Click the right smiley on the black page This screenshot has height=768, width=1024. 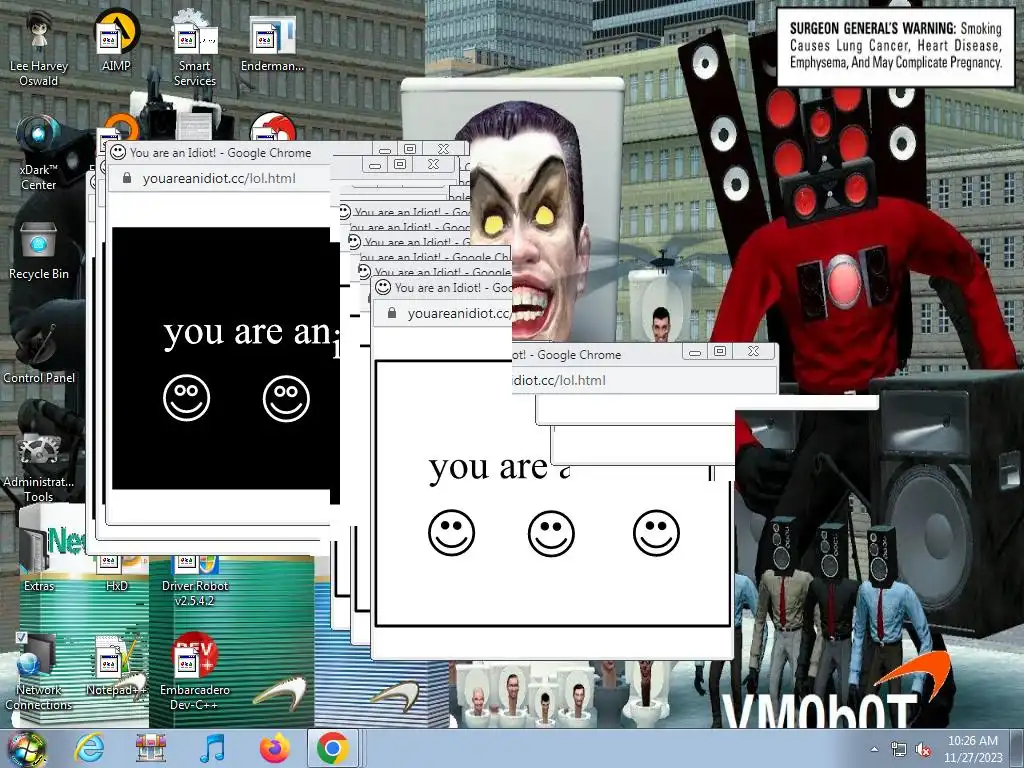coord(286,398)
